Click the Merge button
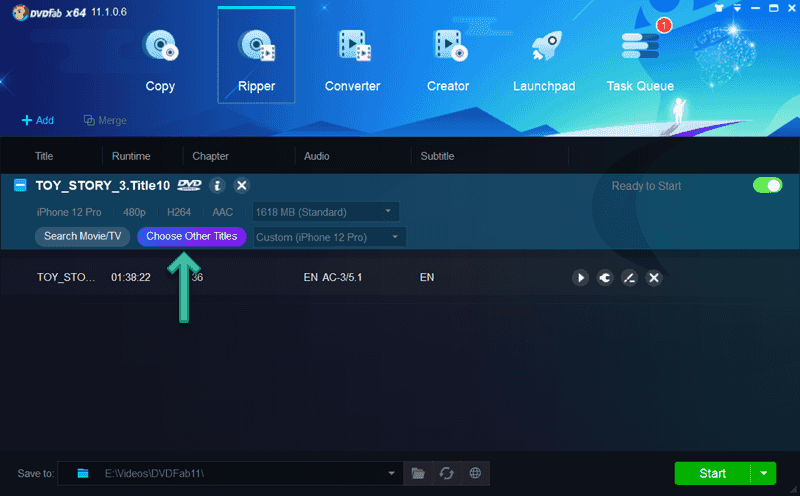The height and width of the screenshot is (496, 800). click(x=105, y=120)
